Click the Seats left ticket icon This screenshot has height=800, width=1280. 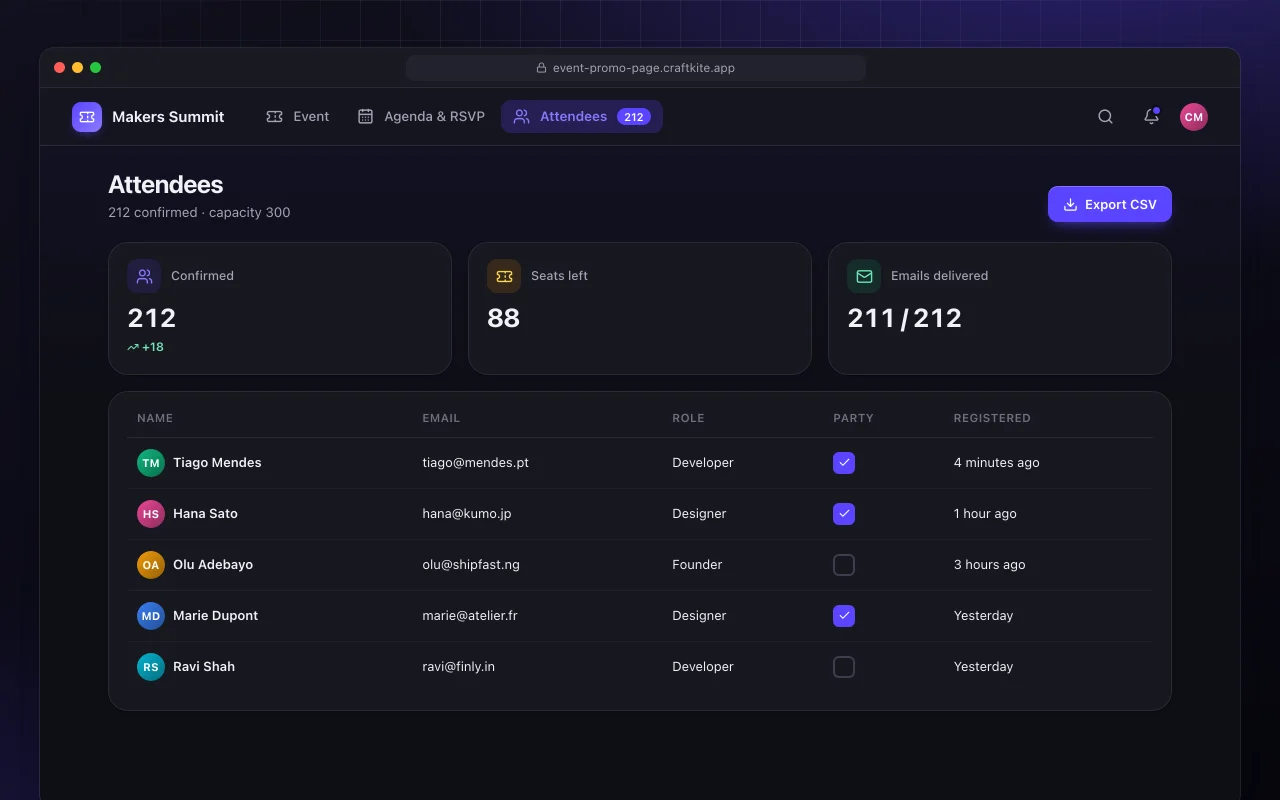(504, 276)
